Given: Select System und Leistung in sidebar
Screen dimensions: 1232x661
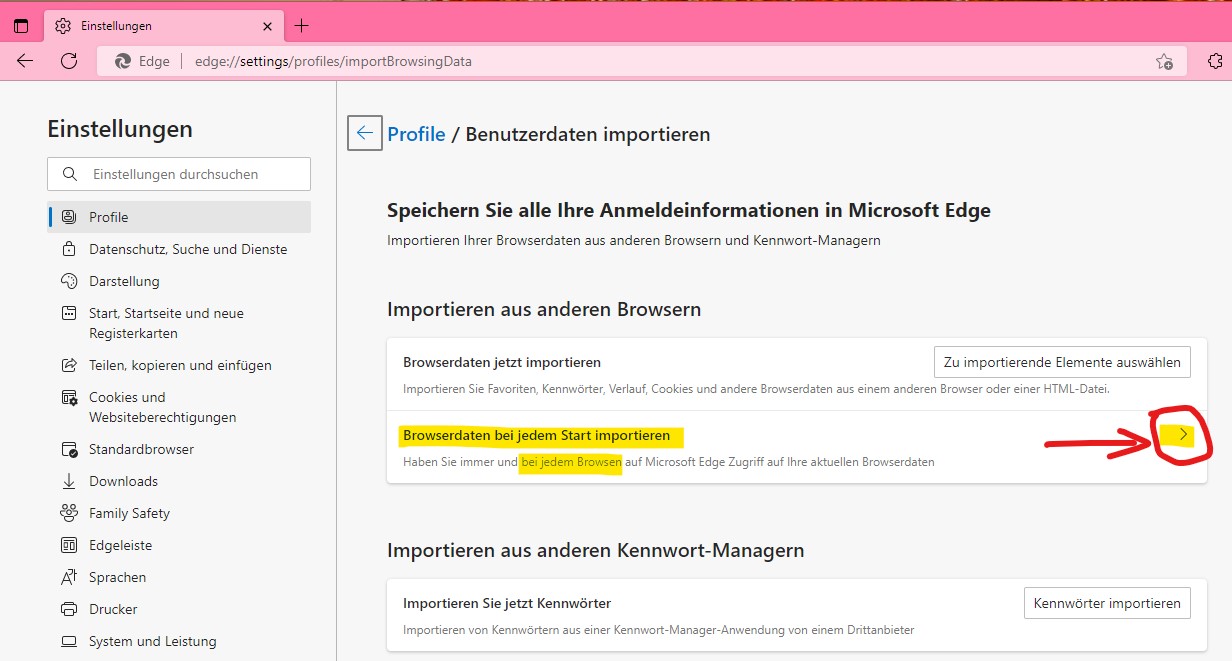Looking at the screenshot, I should click(152, 641).
